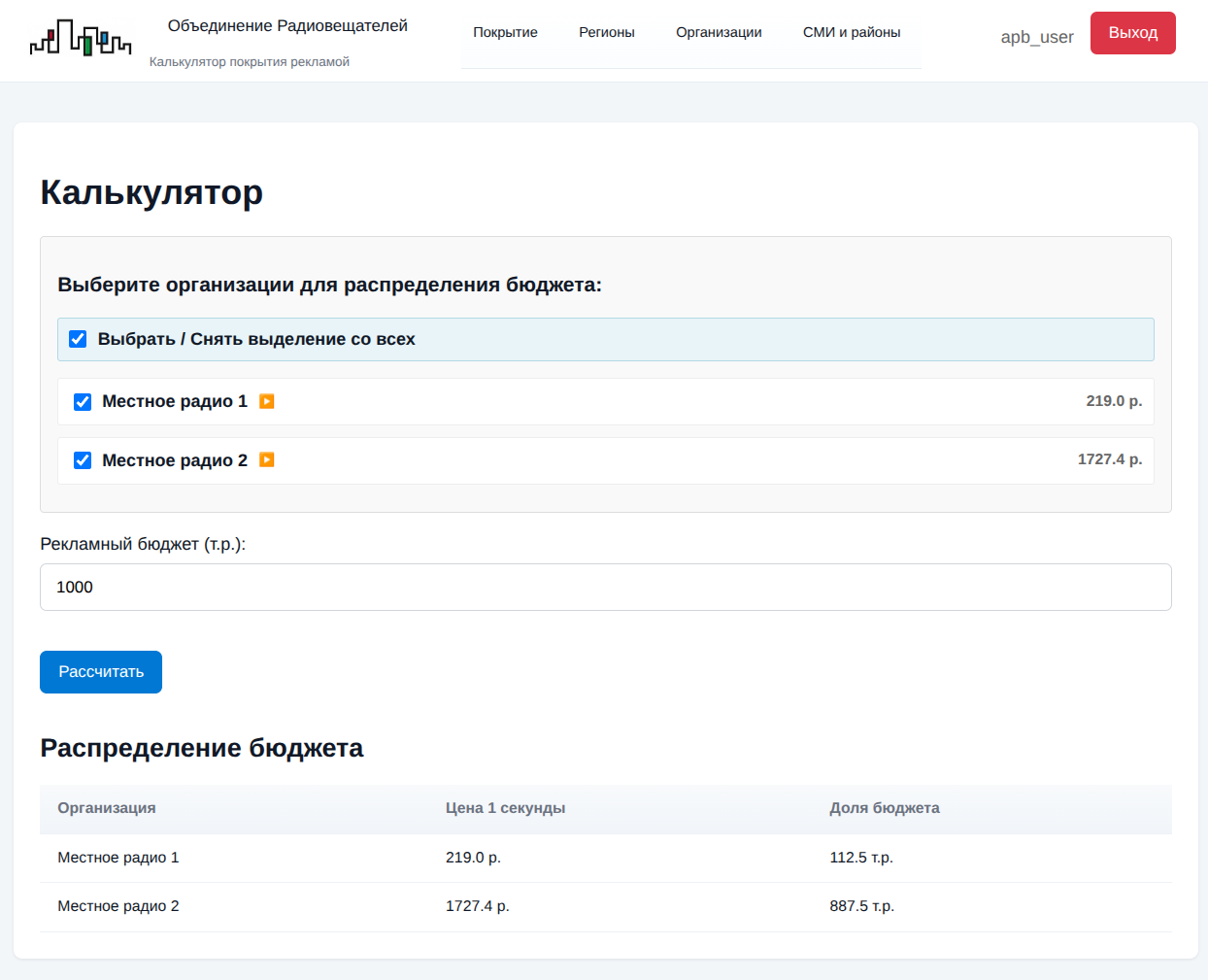Deselect the Местное радио 1 checkbox

(83, 401)
